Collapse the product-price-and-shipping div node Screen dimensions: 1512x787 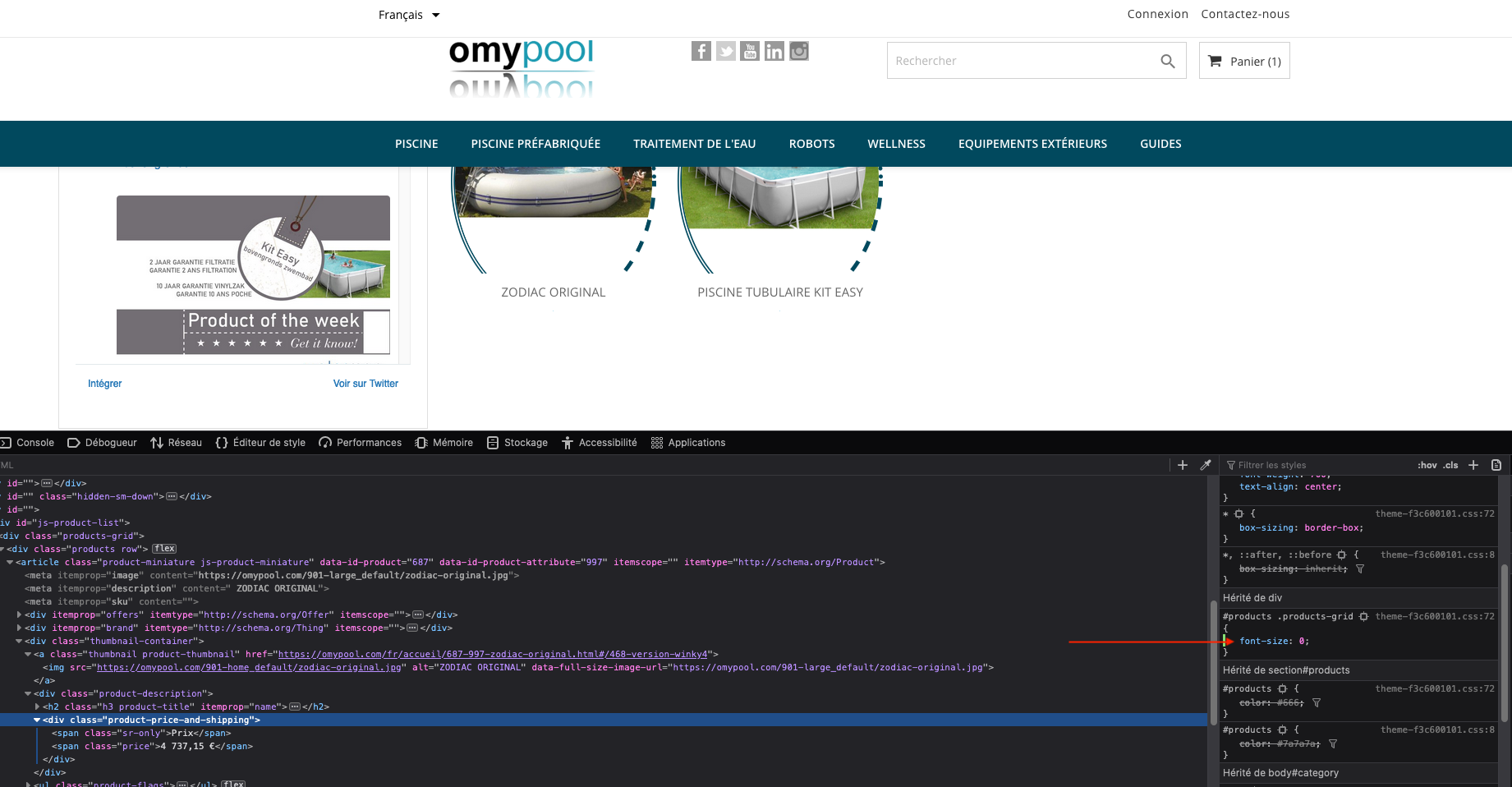pos(37,720)
